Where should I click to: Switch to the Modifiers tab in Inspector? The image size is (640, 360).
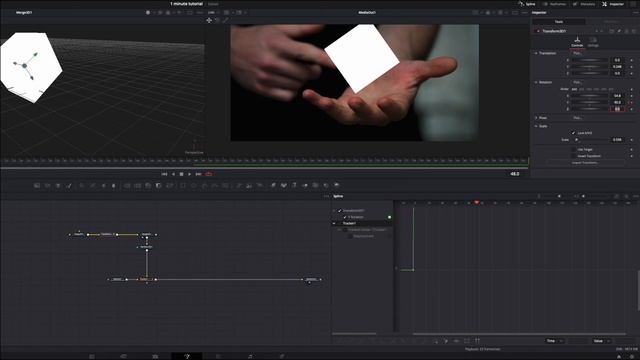pyautogui.click(x=611, y=22)
